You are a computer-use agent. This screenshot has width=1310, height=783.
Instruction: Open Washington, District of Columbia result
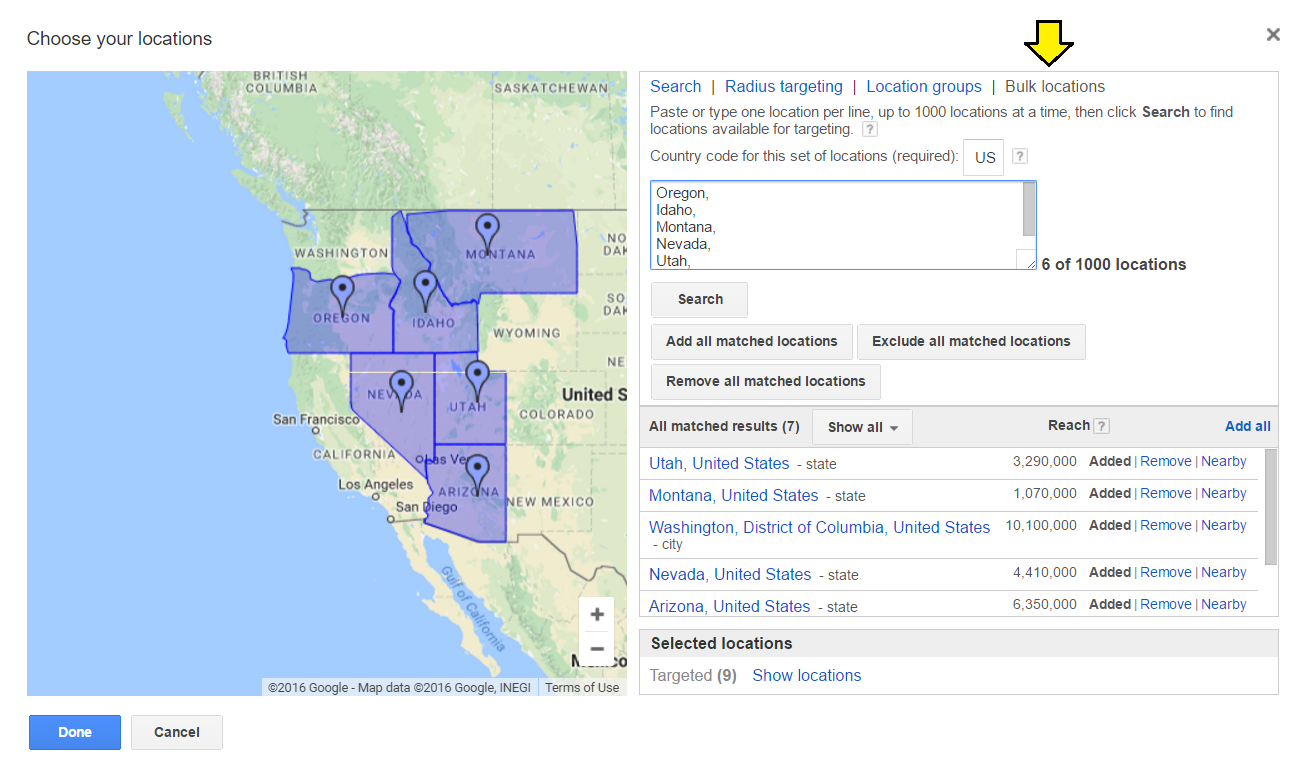click(819, 527)
